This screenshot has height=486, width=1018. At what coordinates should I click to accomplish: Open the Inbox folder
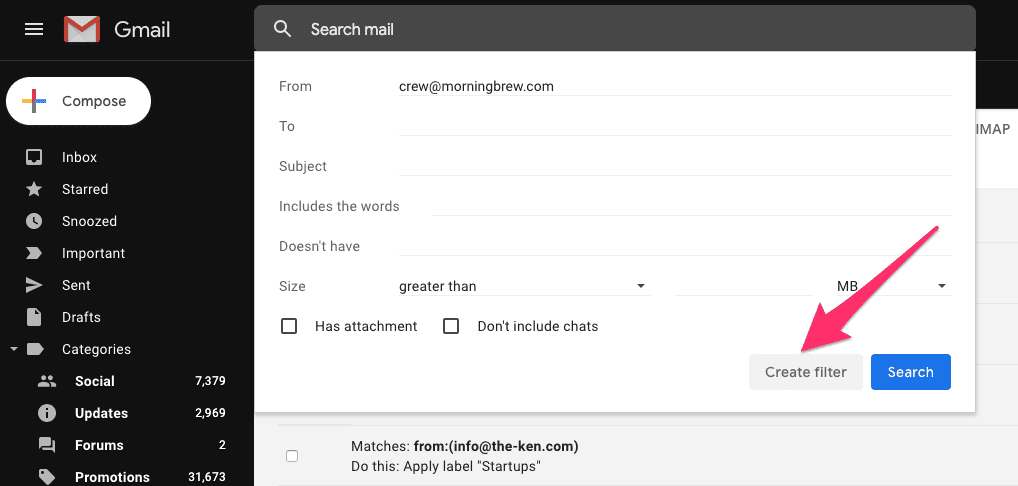[x=79, y=158]
